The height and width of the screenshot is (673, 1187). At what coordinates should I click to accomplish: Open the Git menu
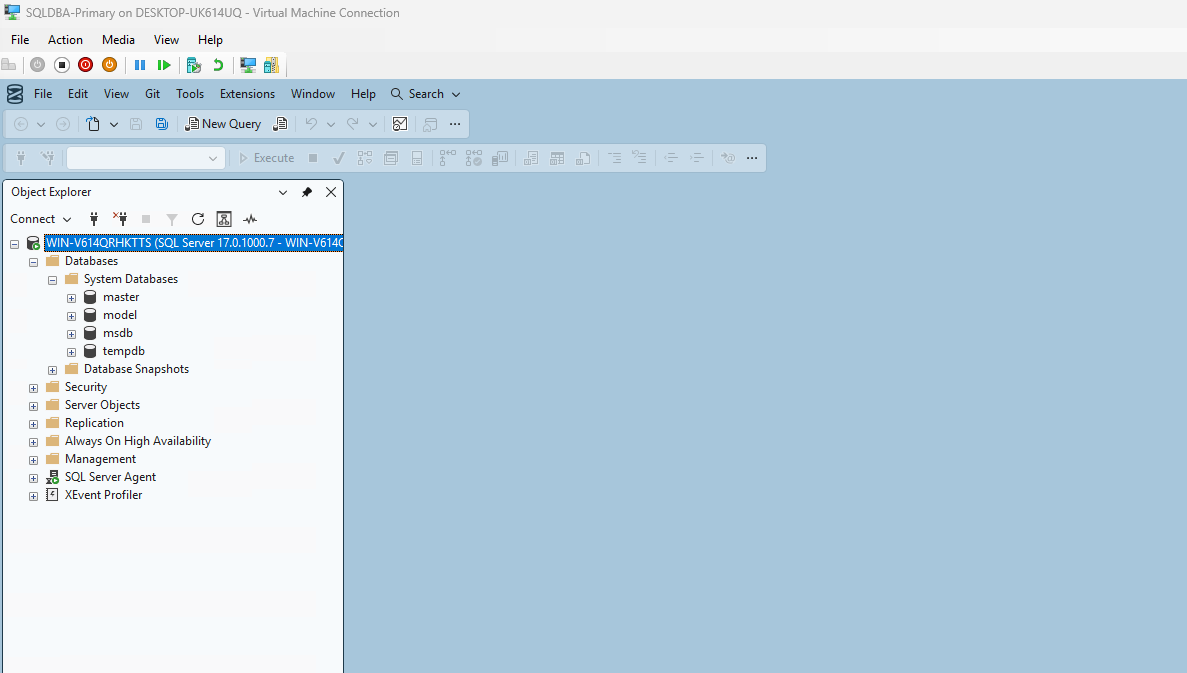pyautogui.click(x=153, y=94)
